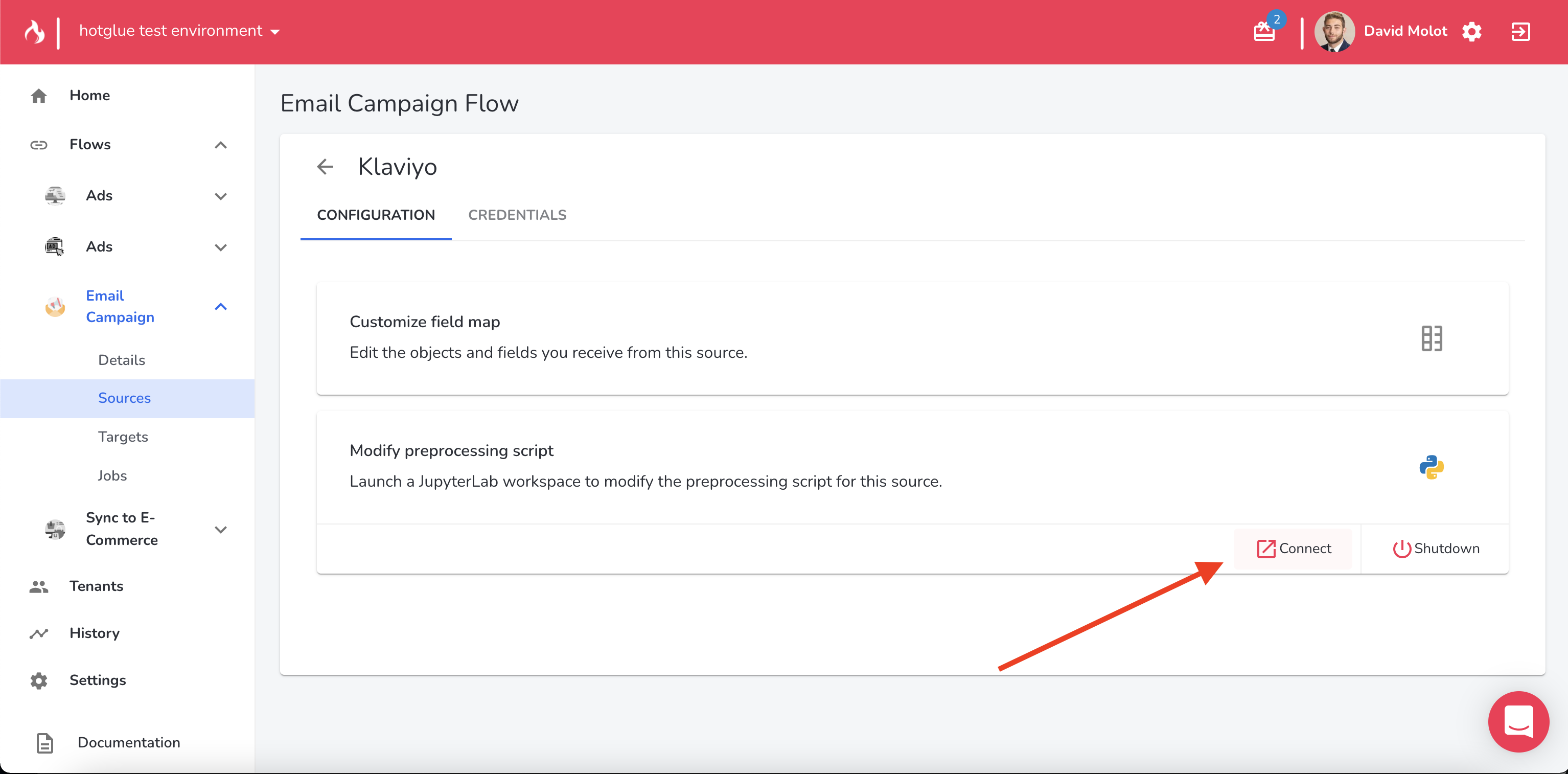This screenshot has width=1568, height=774.
Task: Click the field map grid icon
Action: [x=1431, y=338]
